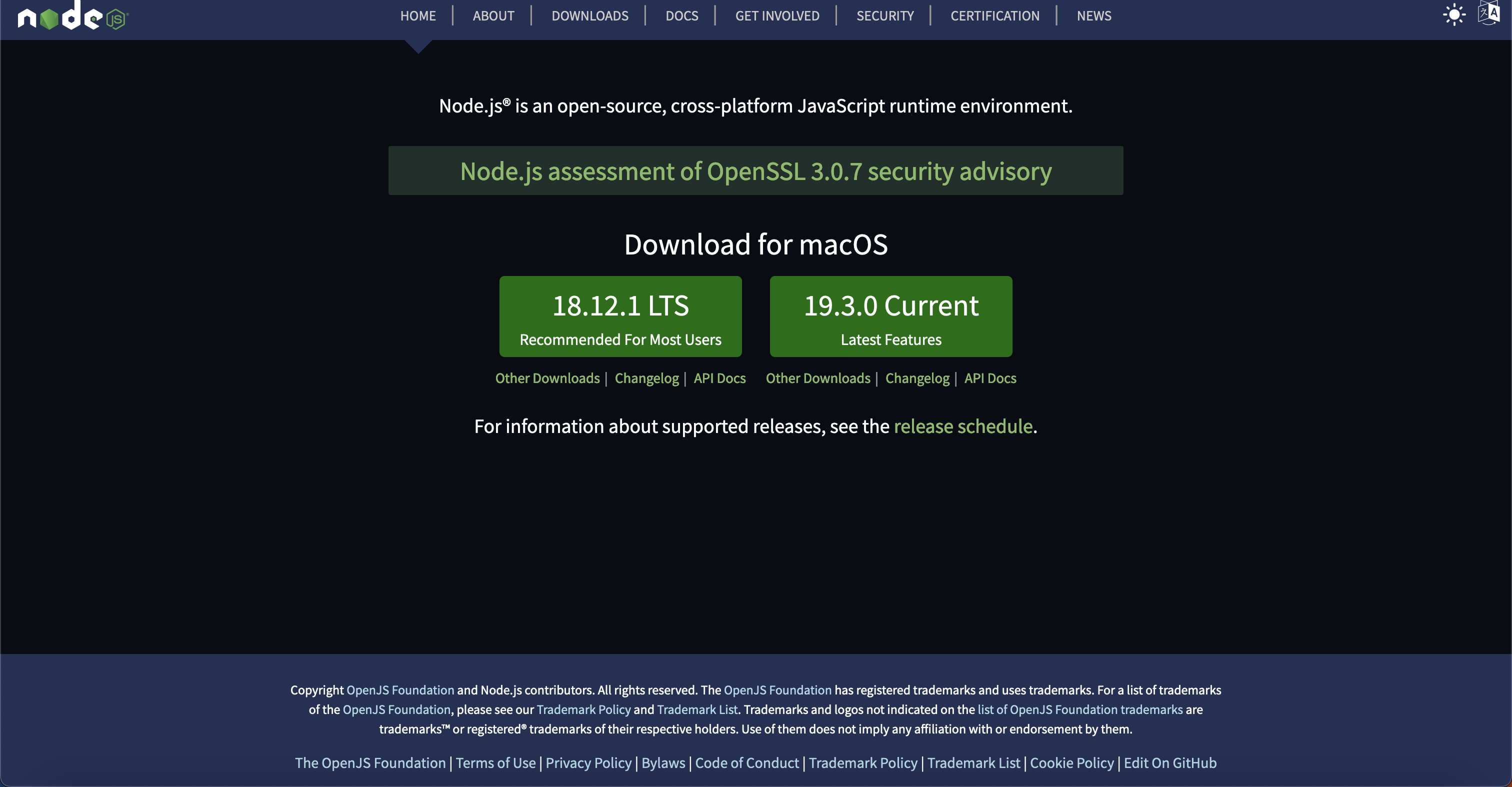Download the 18.12.1 LTS version
The image size is (1512, 787).
tap(620, 316)
